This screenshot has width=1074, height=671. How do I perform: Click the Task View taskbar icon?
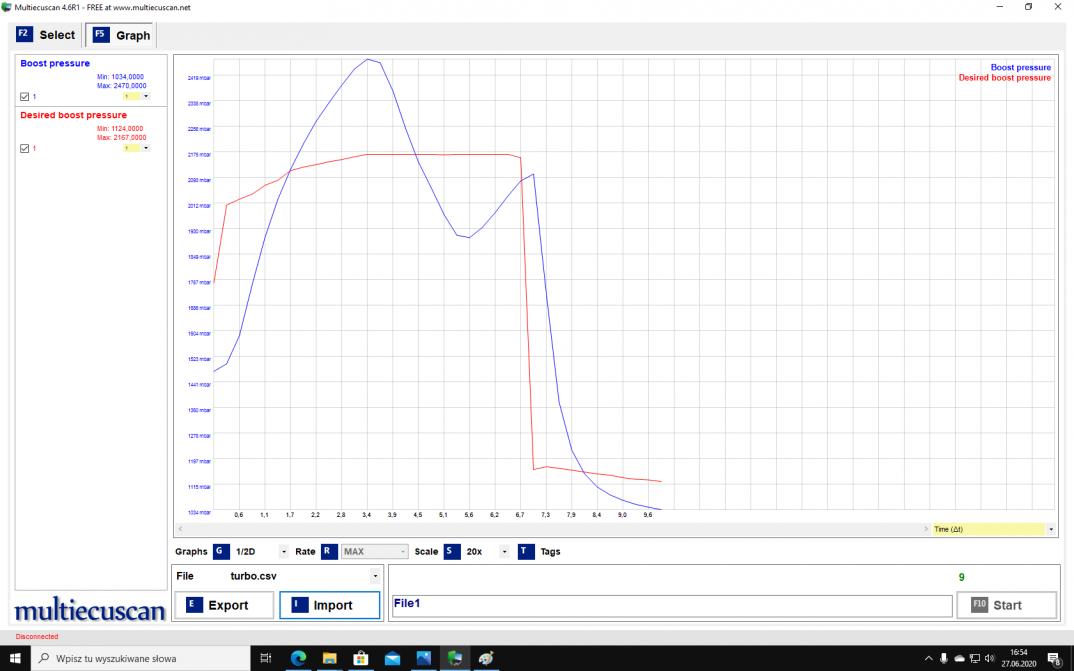(x=266, y=658)
